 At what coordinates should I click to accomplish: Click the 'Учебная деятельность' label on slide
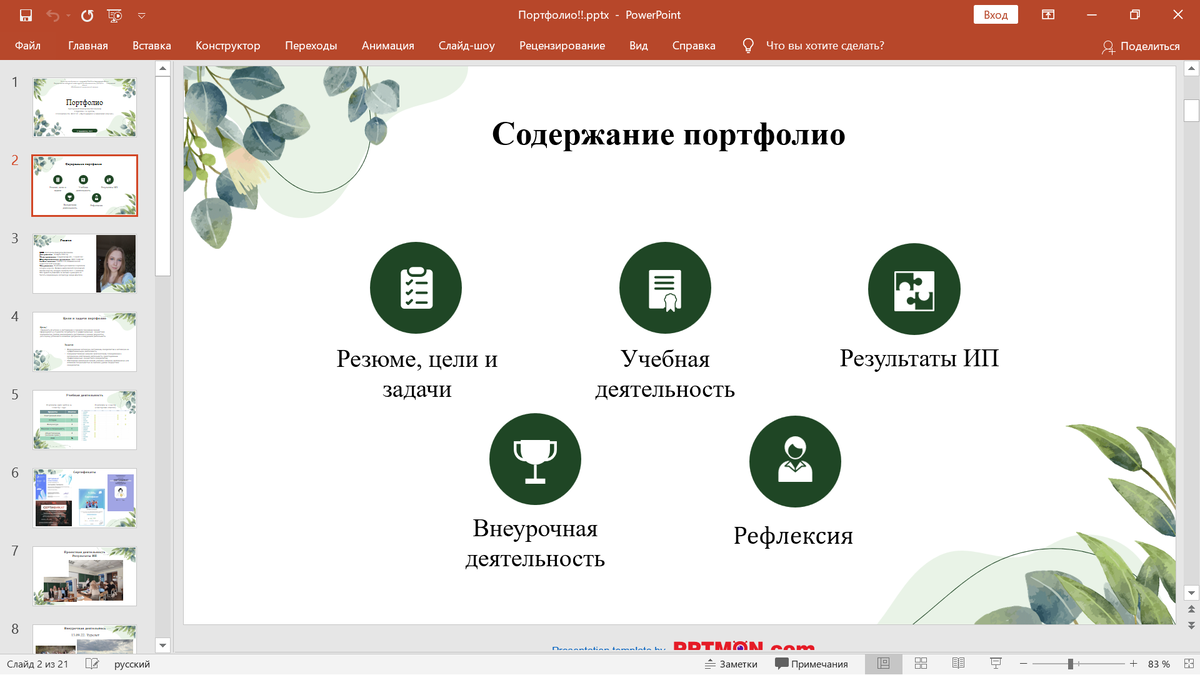[665, 374]
